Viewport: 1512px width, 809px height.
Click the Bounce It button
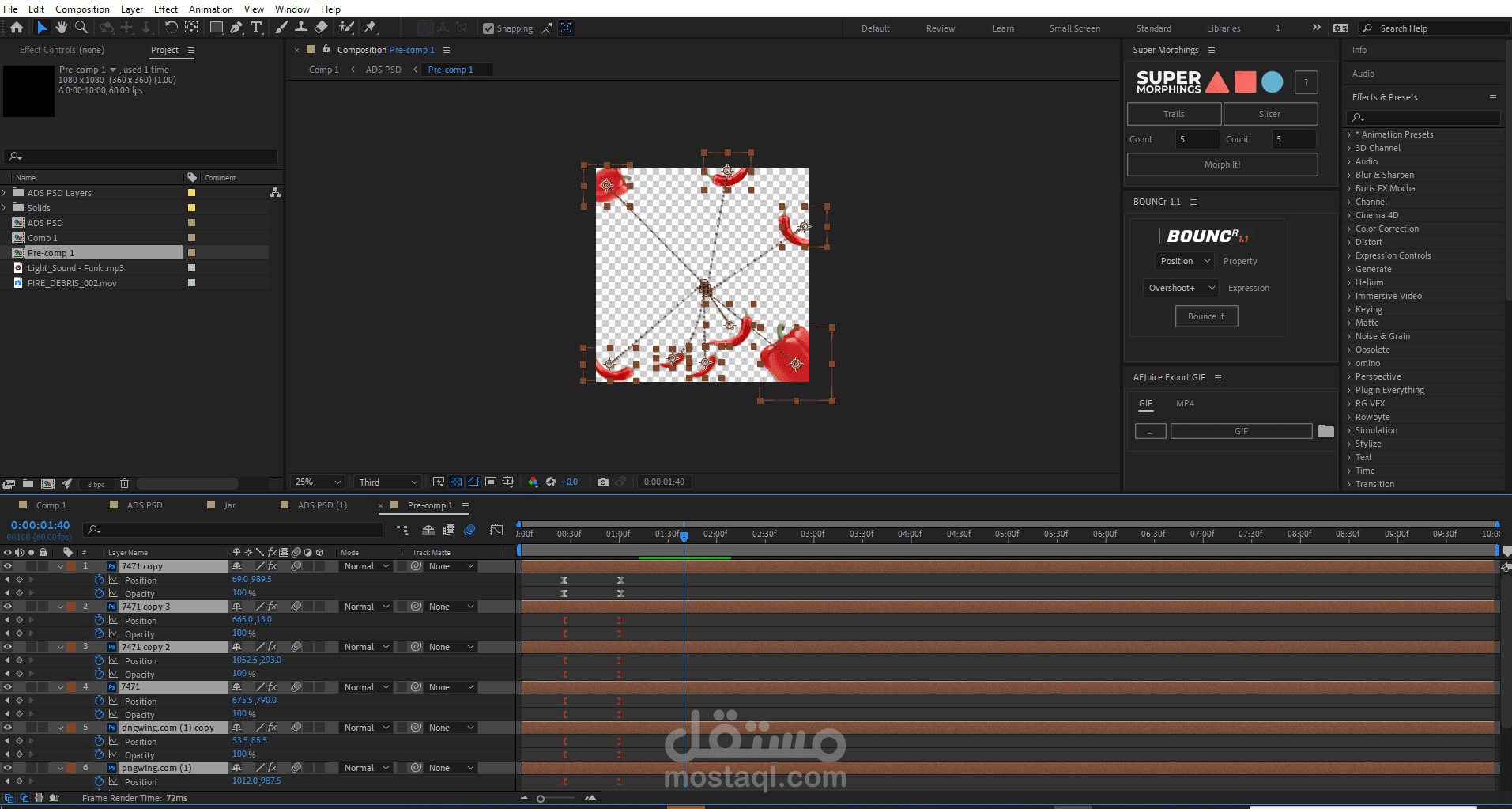pos(1206,316)
